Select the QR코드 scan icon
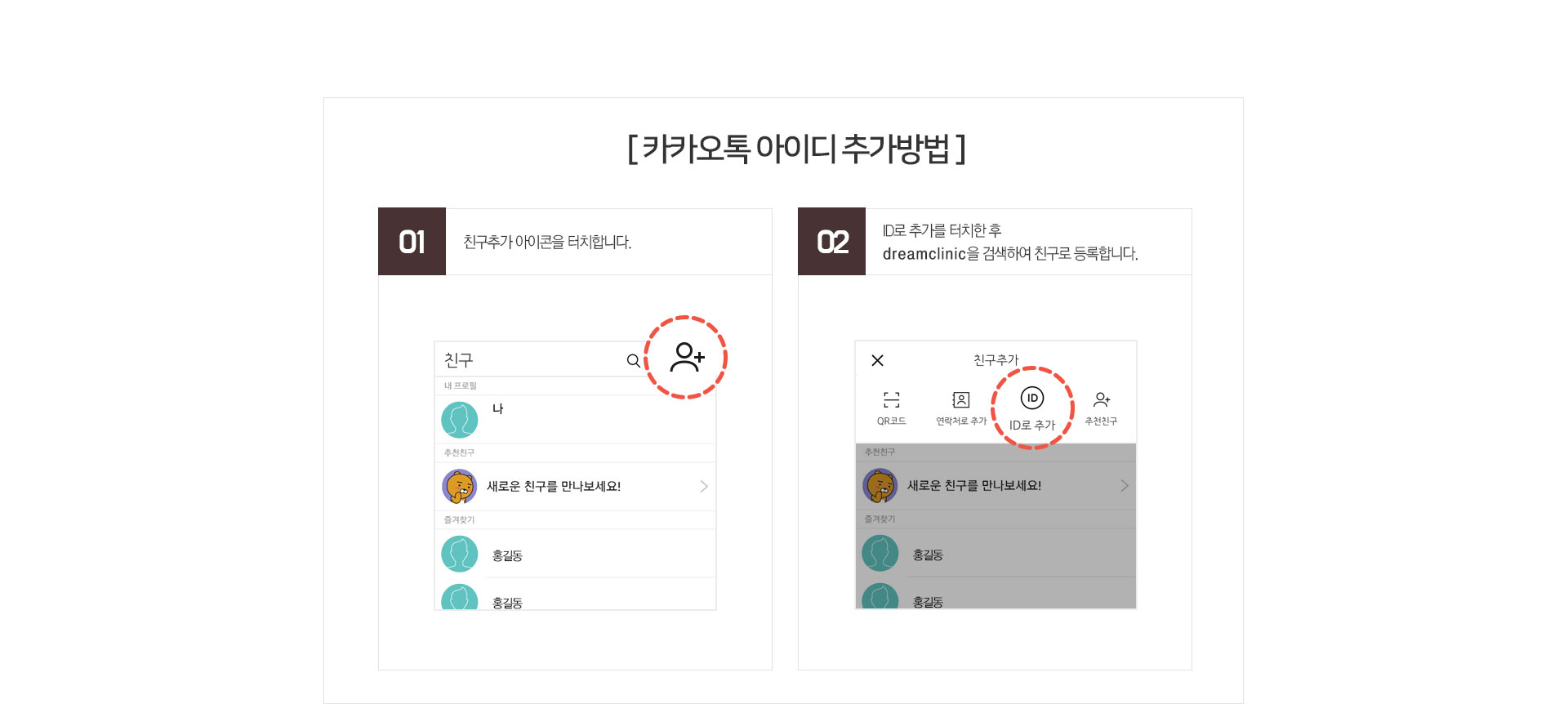1568x704 pixels. click(892, 399)
